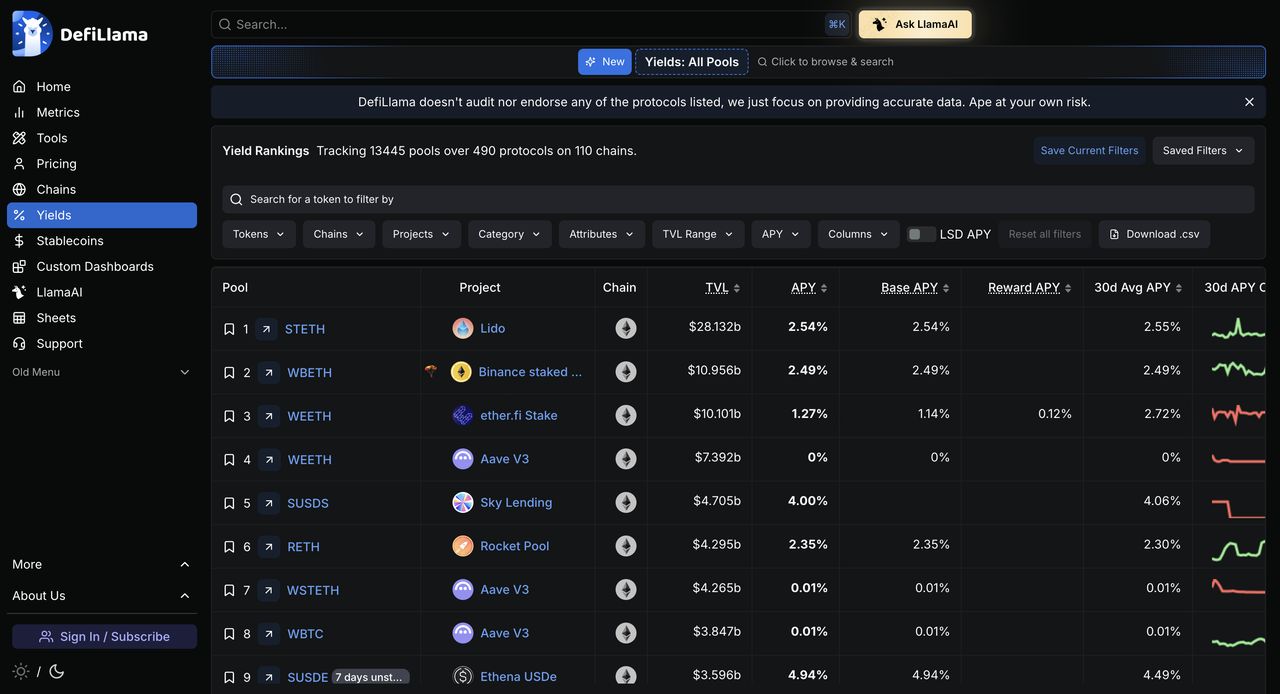Open external link arrow for WSTETH
This screenshot has height=694, width=1280.
click(269, 590)
